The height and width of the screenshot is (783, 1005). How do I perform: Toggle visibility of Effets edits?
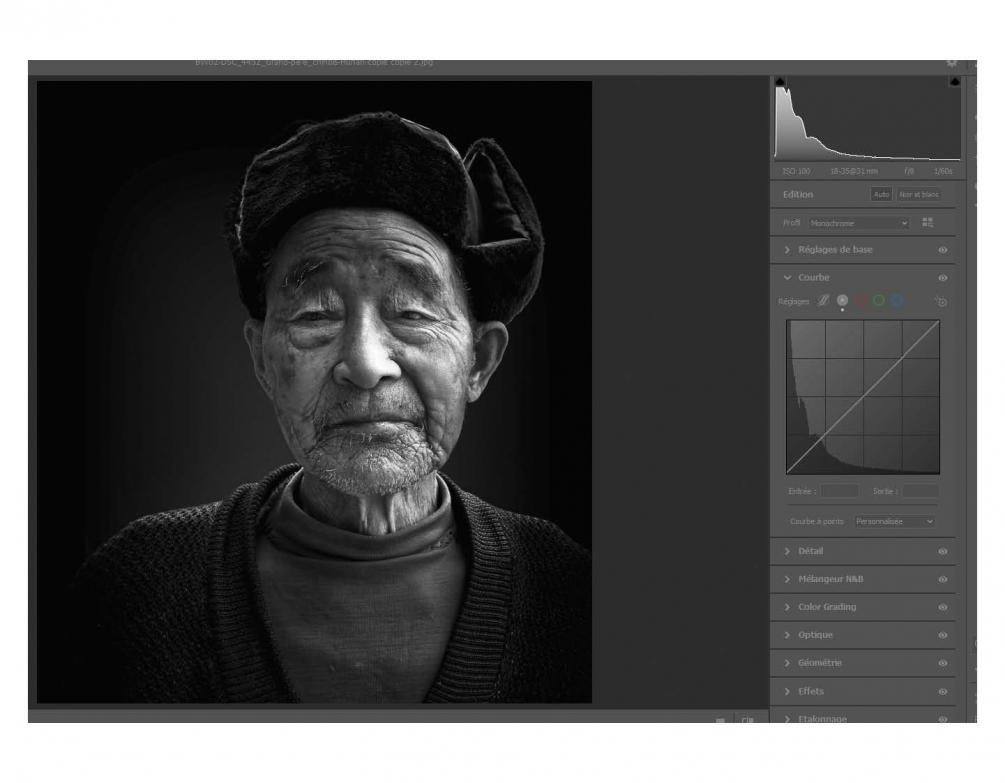click(943, 692)
